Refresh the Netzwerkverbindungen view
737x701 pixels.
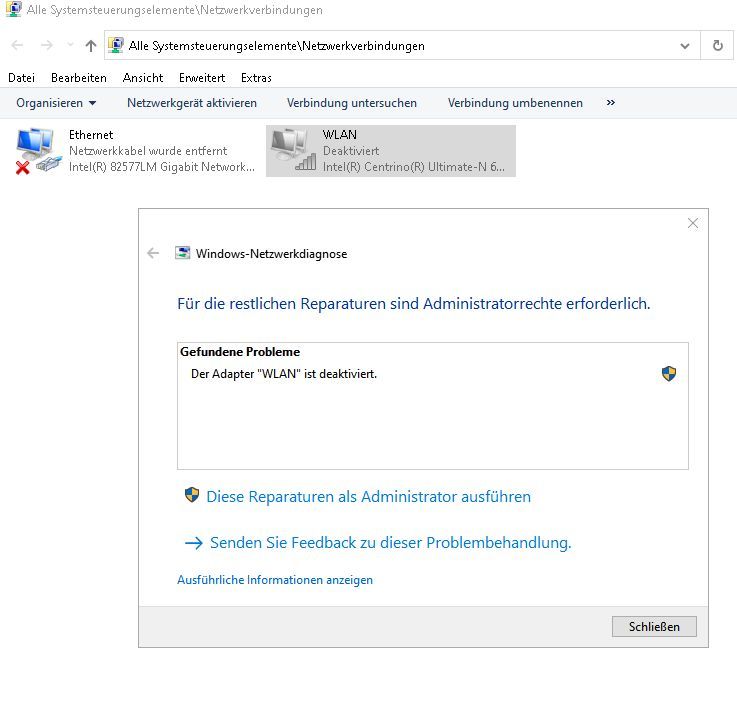717,46
